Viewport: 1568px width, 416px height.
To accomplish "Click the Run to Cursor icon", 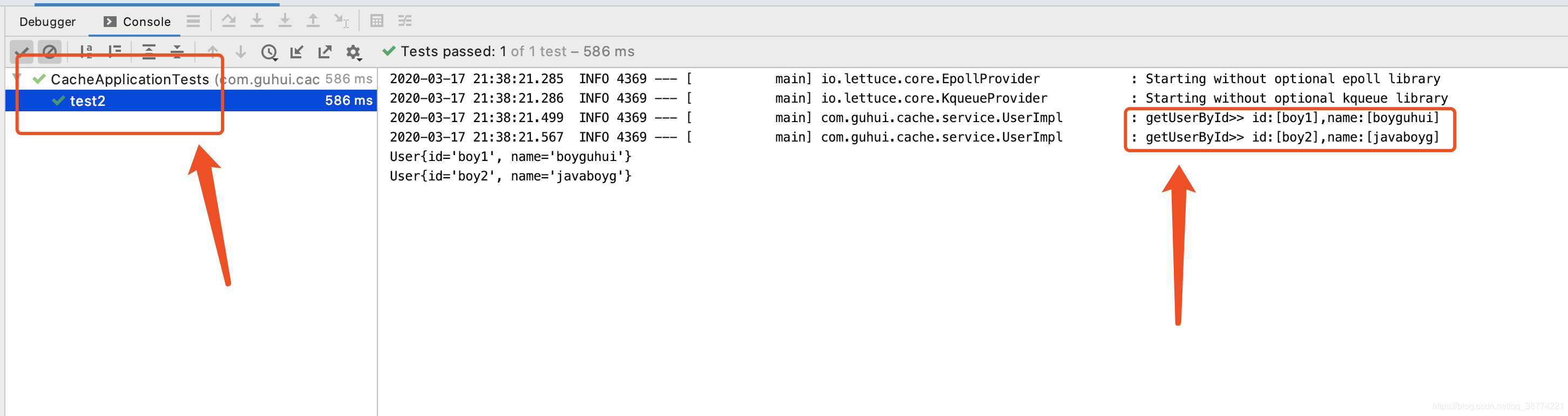I will [x=341, y=21].
